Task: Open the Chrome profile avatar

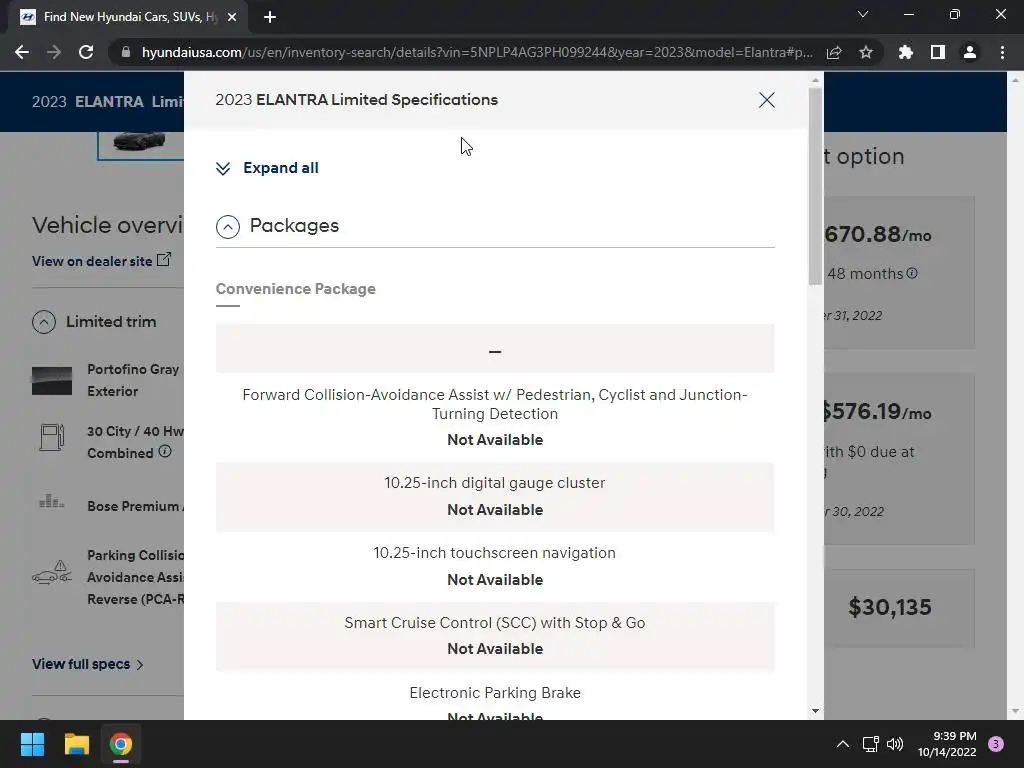Action: tap(970, 52)
